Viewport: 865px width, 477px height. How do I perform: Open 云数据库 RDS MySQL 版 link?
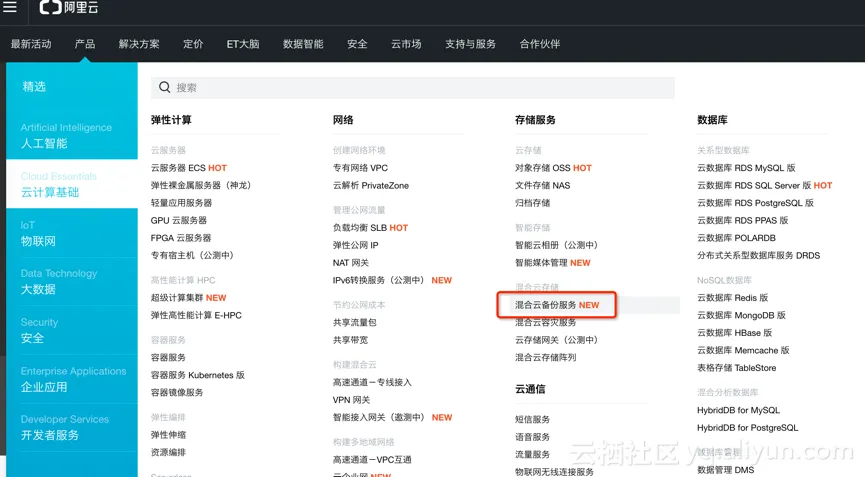click(x=746, y=168)
